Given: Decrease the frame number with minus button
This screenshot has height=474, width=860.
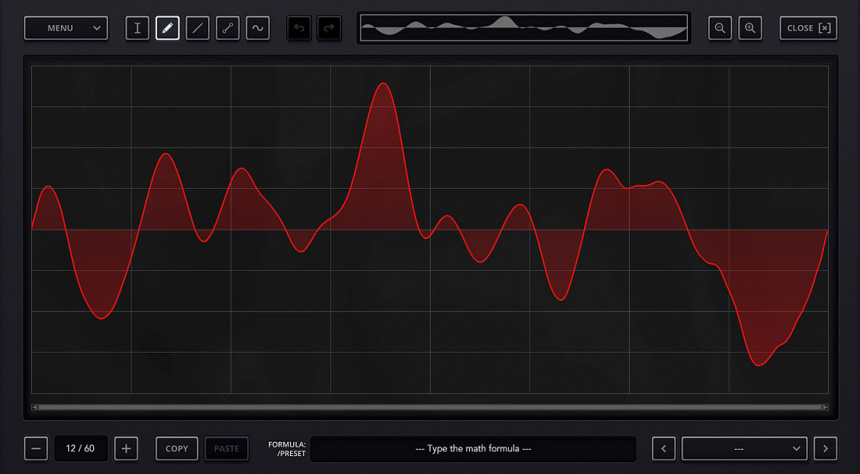Looking at the screenshot, I should click(36, 448).
